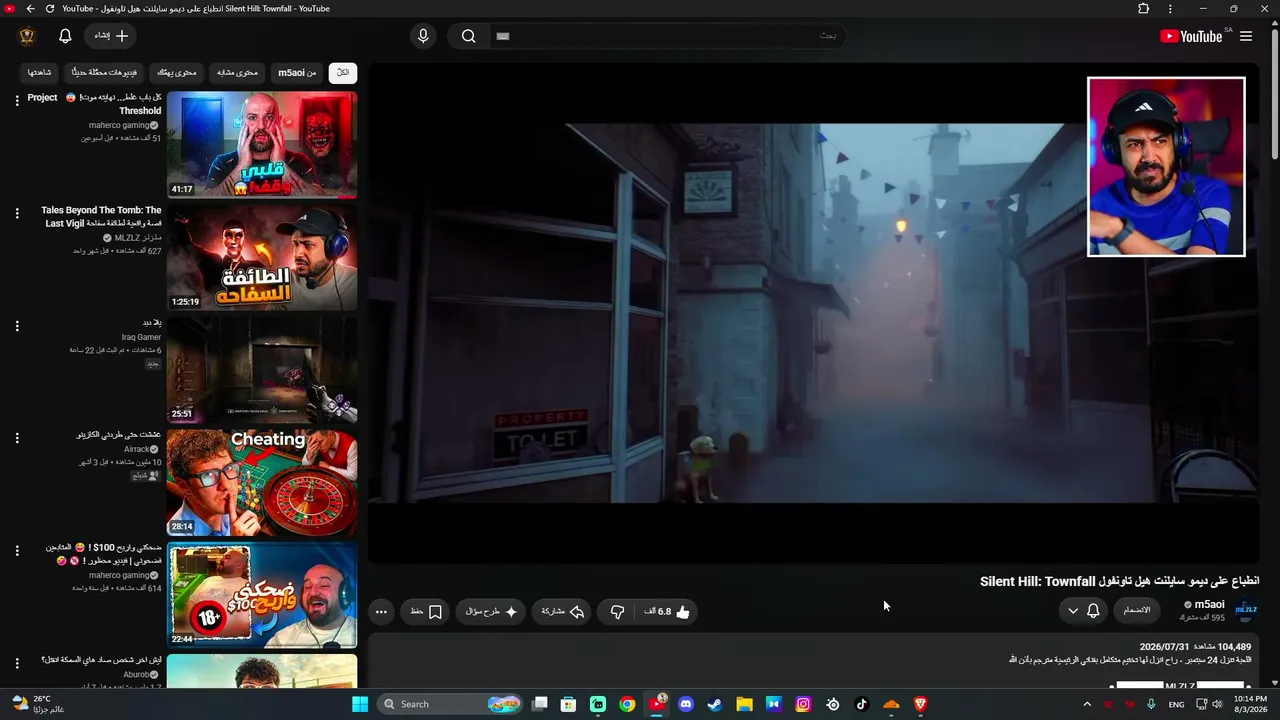Image resolution: width=1280 pixels, height=720 pixels.
Task: Open the Cheating roulette thumbnail
Action: tap(262, 483)
